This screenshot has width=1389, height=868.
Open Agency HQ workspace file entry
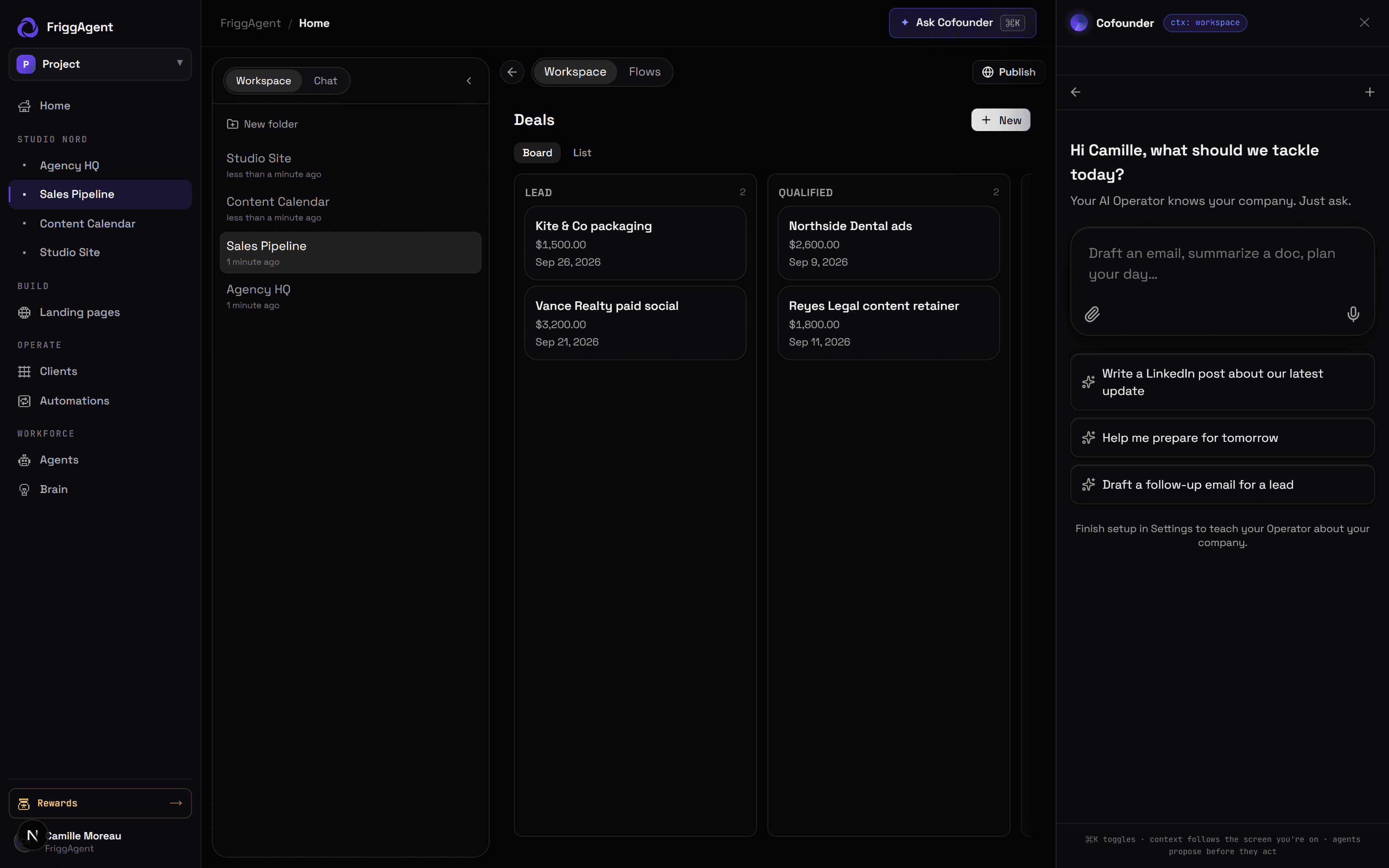(x=350, y=296)
